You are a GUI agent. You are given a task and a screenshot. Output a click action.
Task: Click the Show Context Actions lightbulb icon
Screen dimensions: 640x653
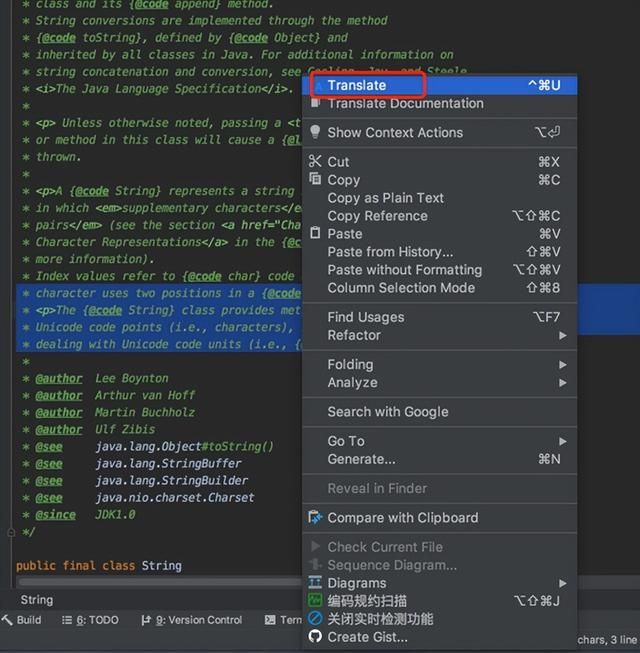tap(316, 132)
